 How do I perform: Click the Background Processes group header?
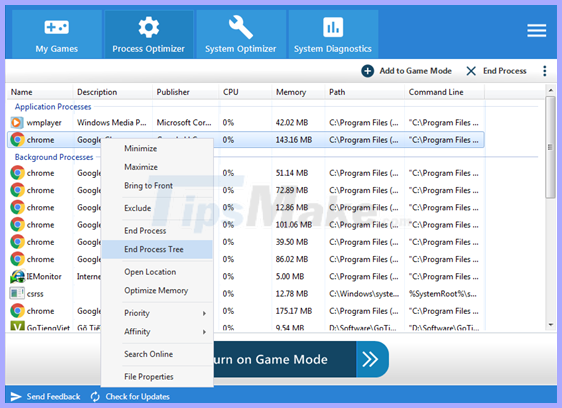point(54,157)
